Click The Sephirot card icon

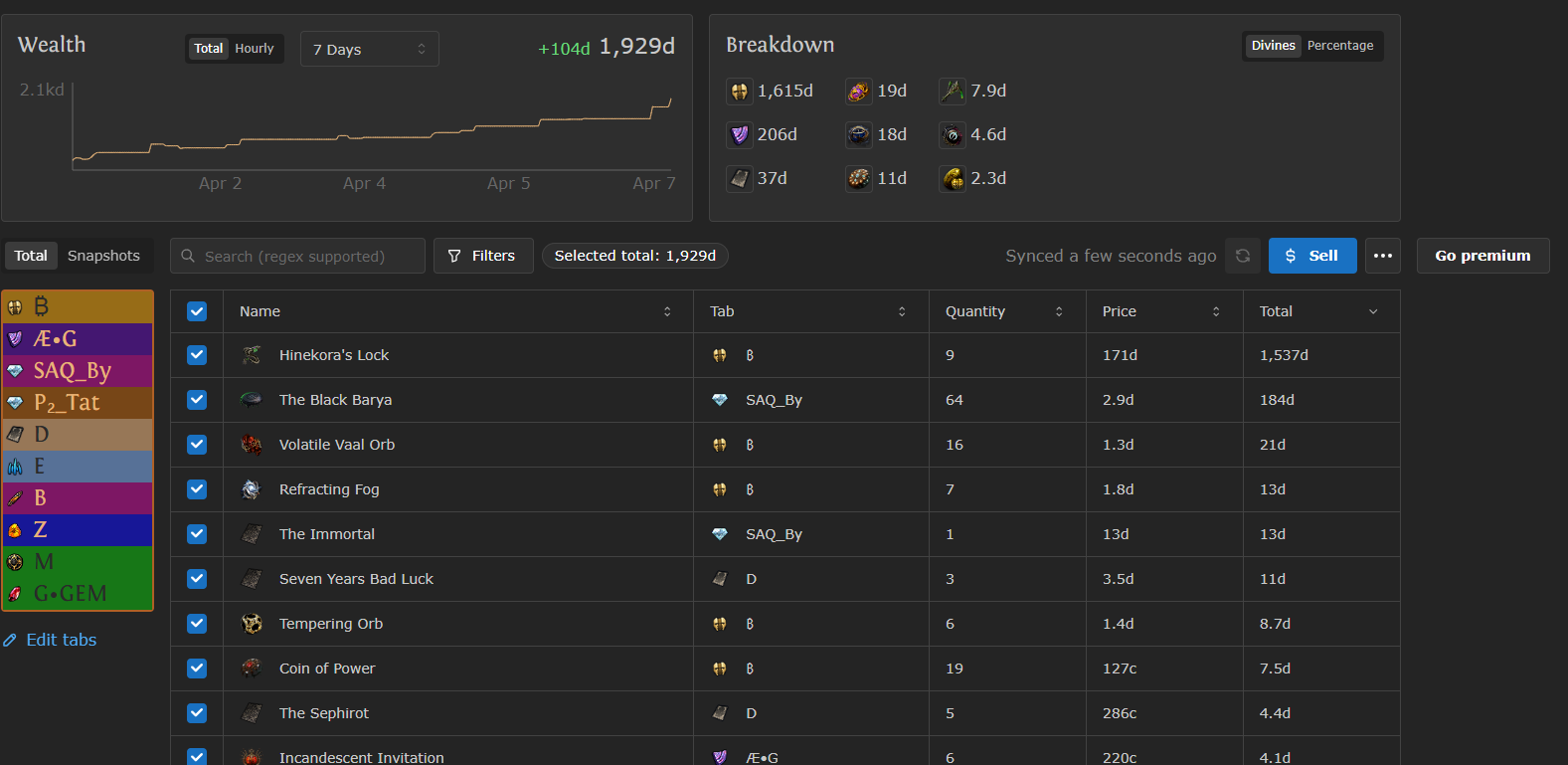tap(252, 713)
